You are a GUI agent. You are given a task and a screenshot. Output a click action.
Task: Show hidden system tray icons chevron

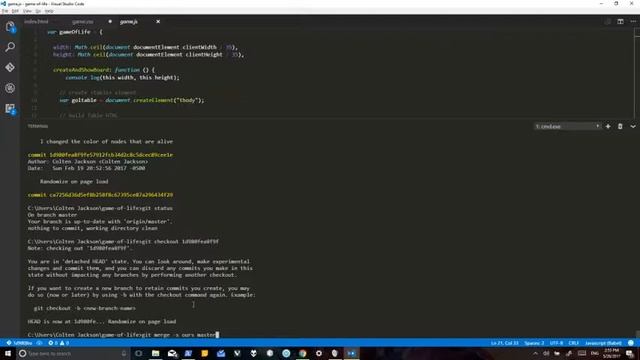536,353
